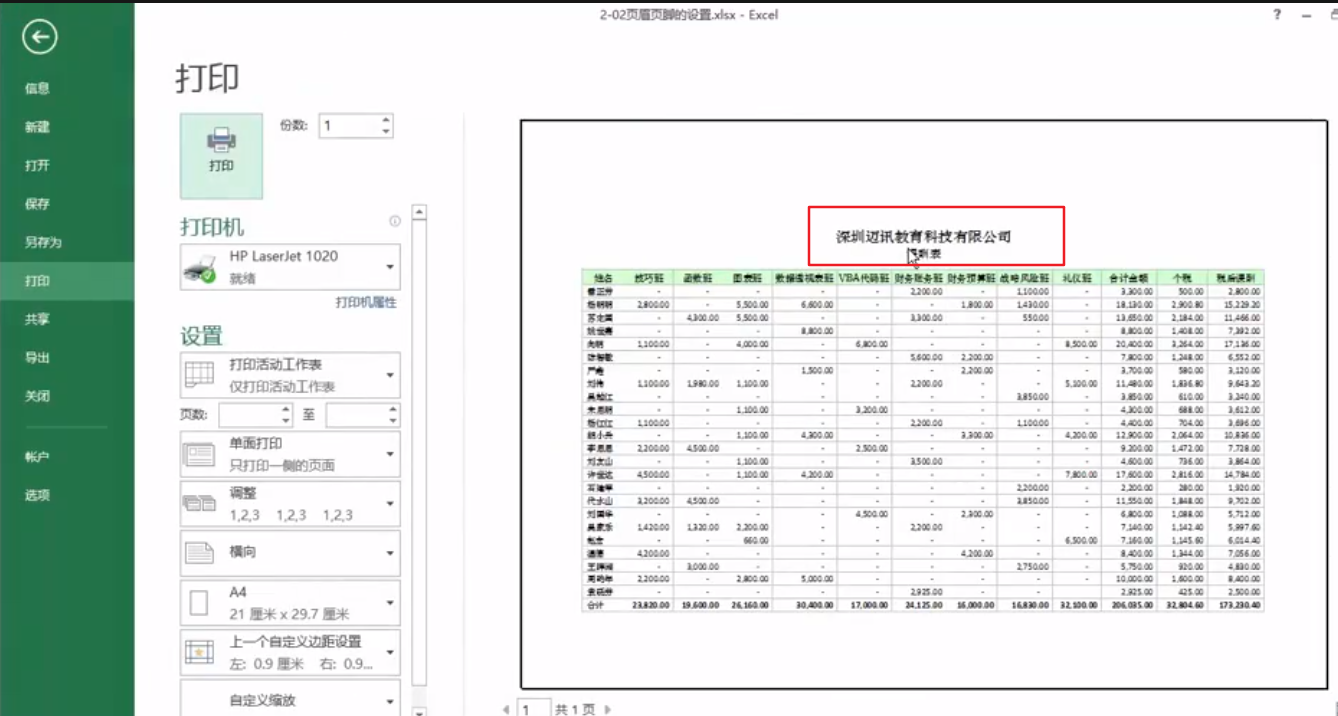Increase copies with the 份数 up arrow
The width and height of the screenshot is (1338, 716).
[x=386, y=120]
